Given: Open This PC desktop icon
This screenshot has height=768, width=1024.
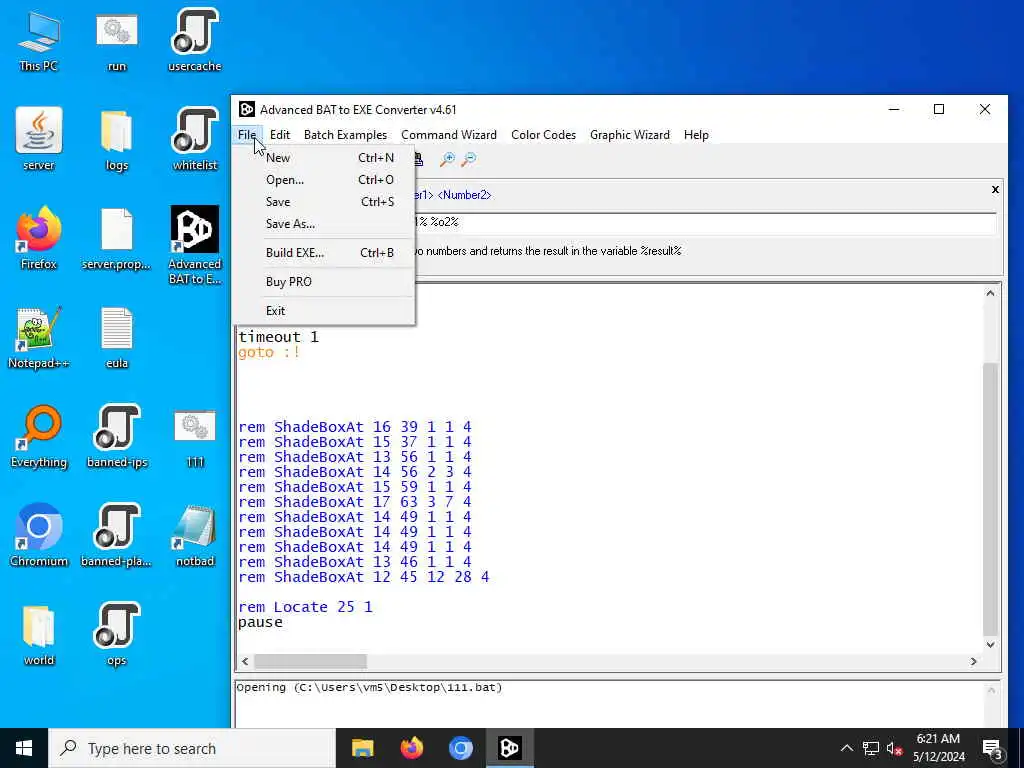Looking at the screenshot, I should [39, 41].
